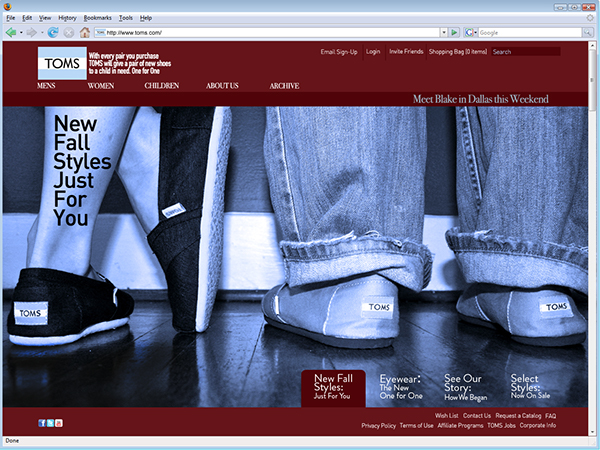Click the Forward arrow button
Screen dimensions: 600x450
coord(31,33)
